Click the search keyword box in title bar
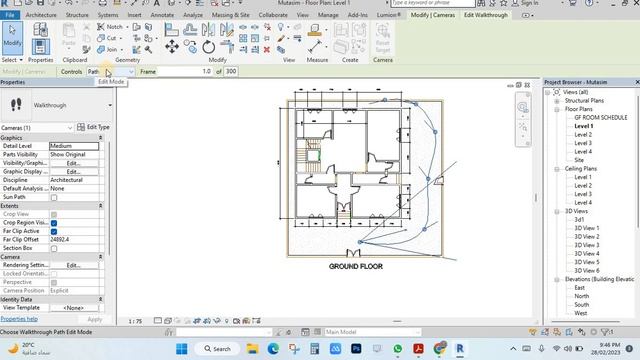Screen dimensions: 640x360 [433, 3]
